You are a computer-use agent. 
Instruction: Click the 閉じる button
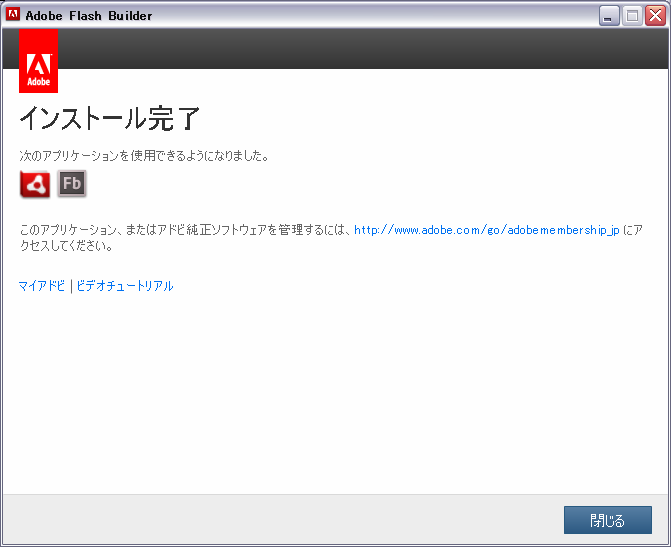[x=608, y=520]
